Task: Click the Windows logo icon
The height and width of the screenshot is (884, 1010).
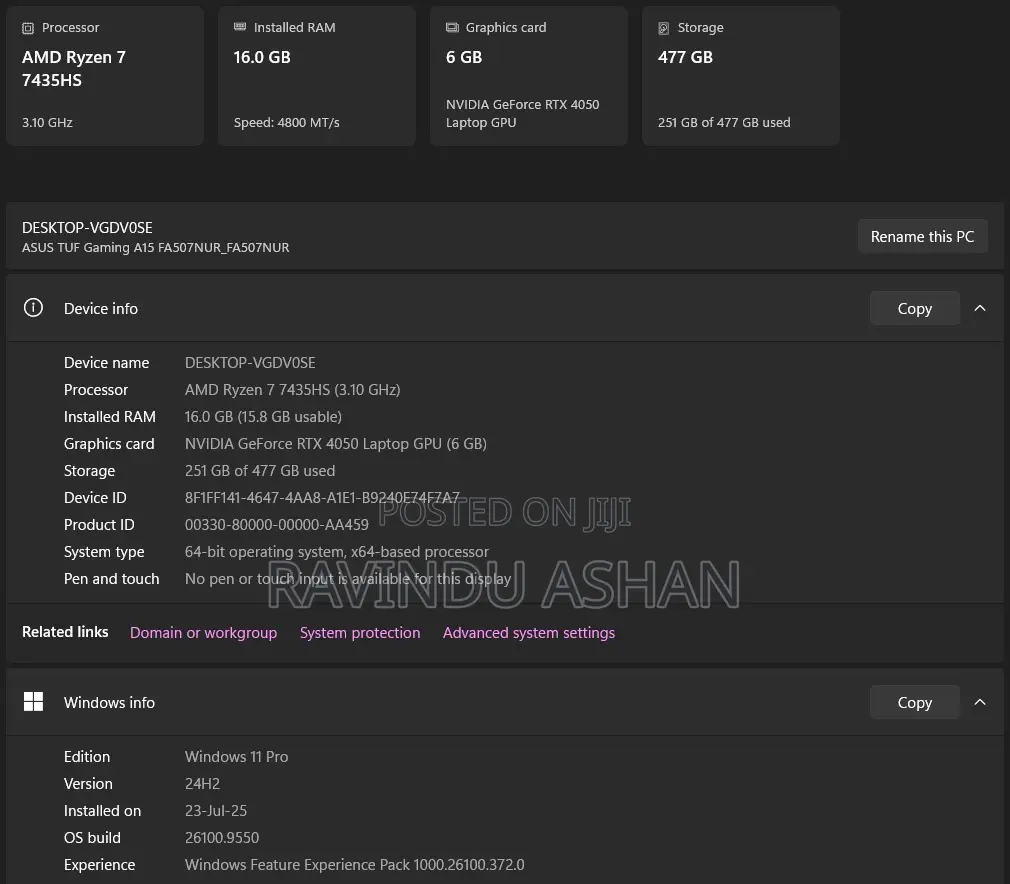Action: (33, 702)
